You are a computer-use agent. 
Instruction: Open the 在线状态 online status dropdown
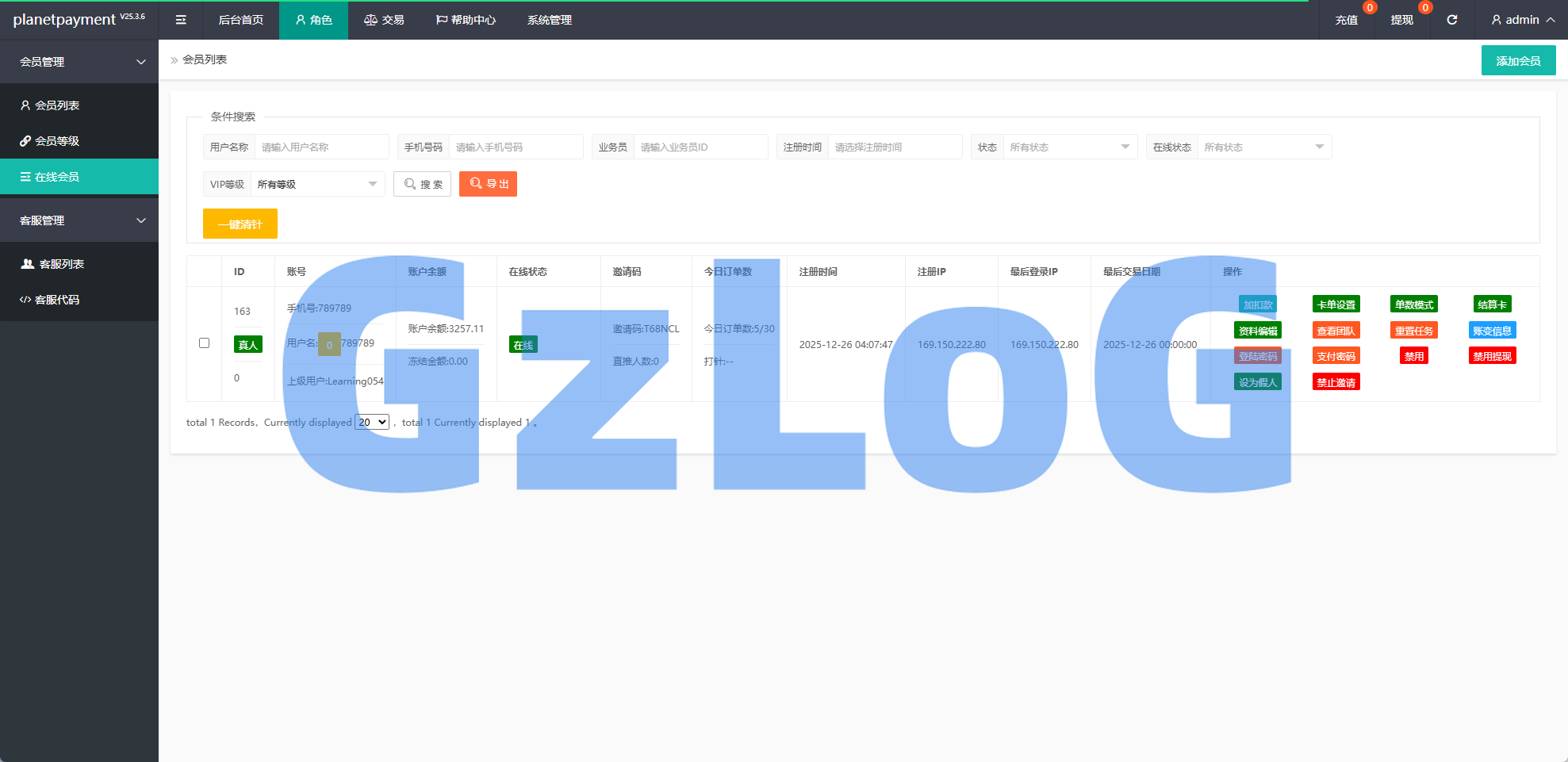pyautogui.click(x=1263, y=147)
